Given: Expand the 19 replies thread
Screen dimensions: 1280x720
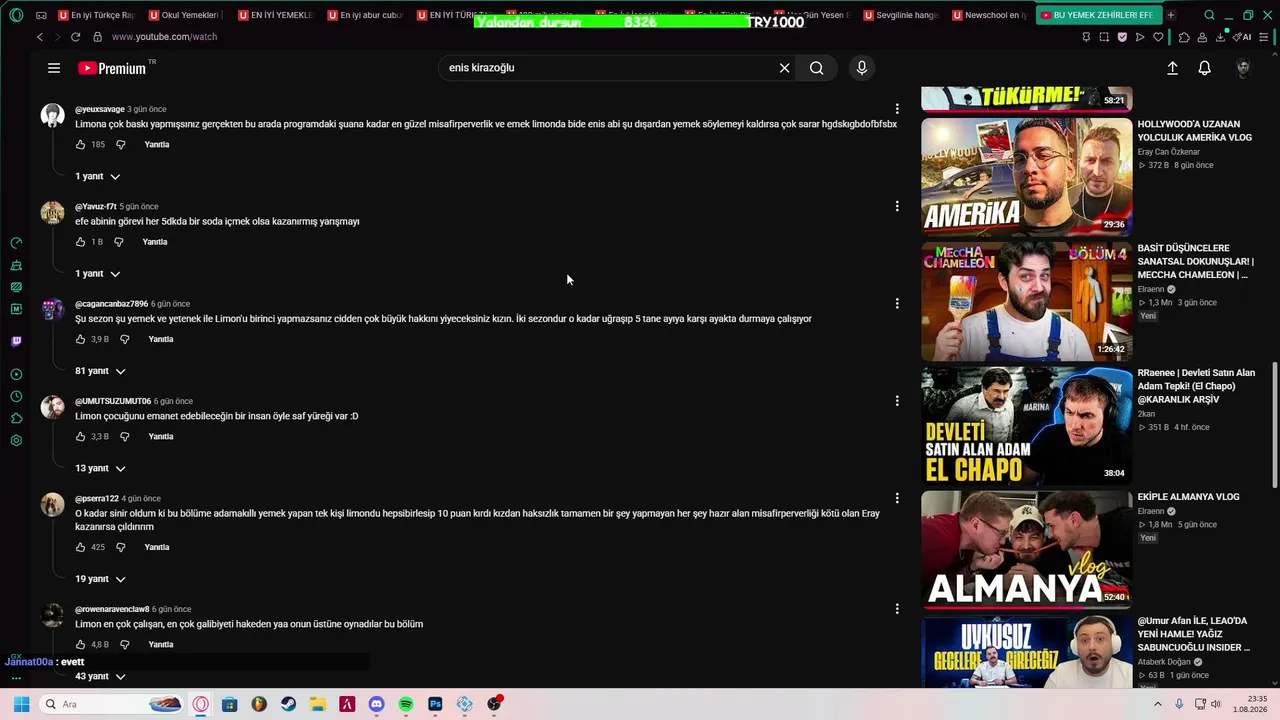Looking at the screenshot, I should pyautogui.click(x=101, y=579).
